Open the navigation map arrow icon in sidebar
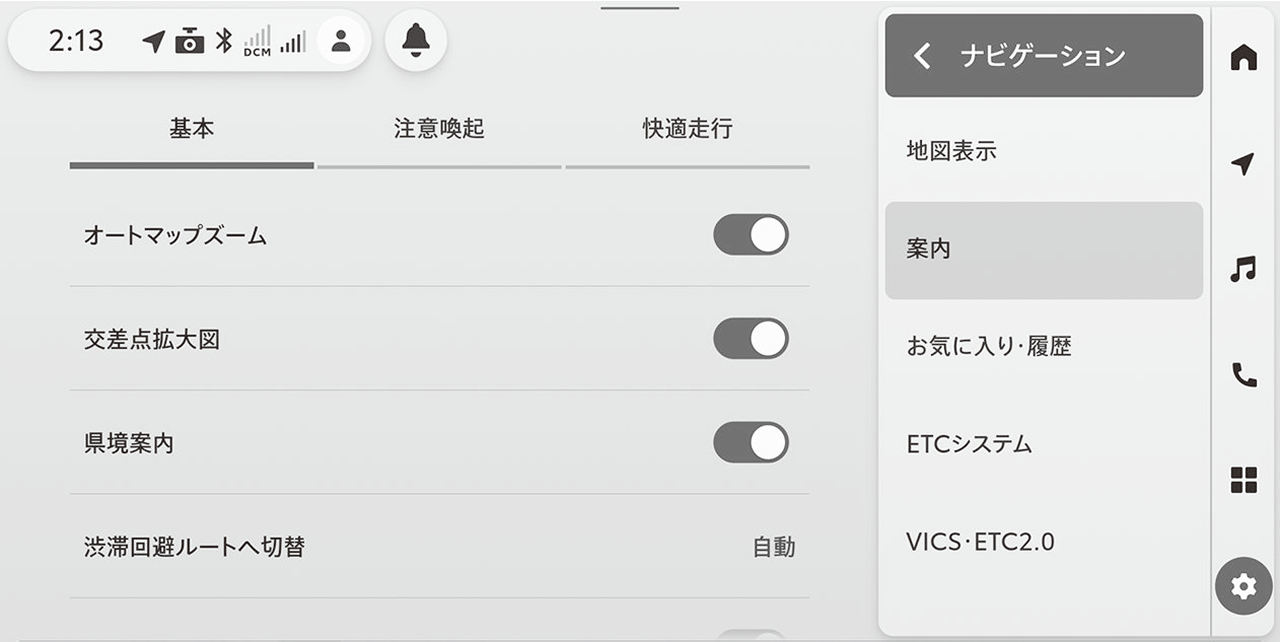 pyautogui.click(x=1243, y=164)
